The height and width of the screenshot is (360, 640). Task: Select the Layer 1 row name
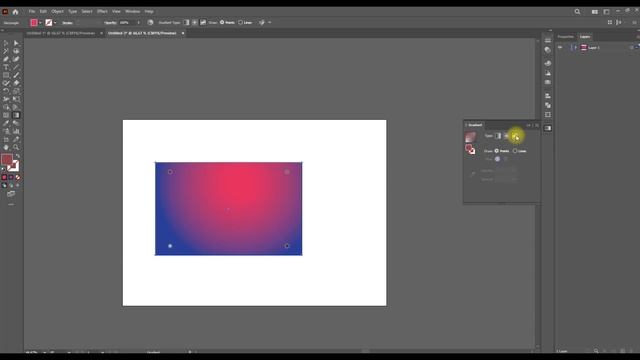[x=594, y=48]
